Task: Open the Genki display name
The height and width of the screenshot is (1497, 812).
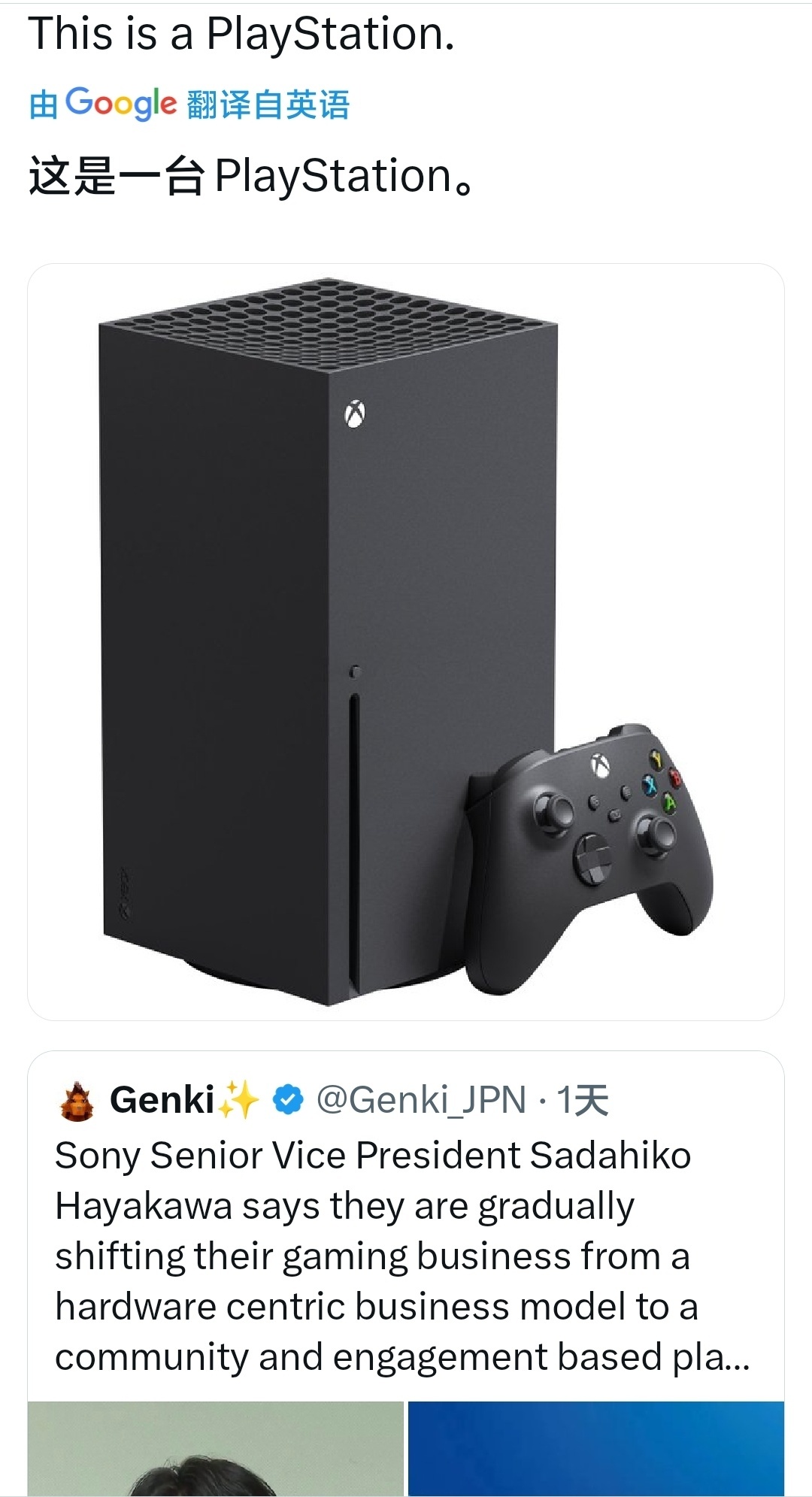Action: click(162, 1100)
